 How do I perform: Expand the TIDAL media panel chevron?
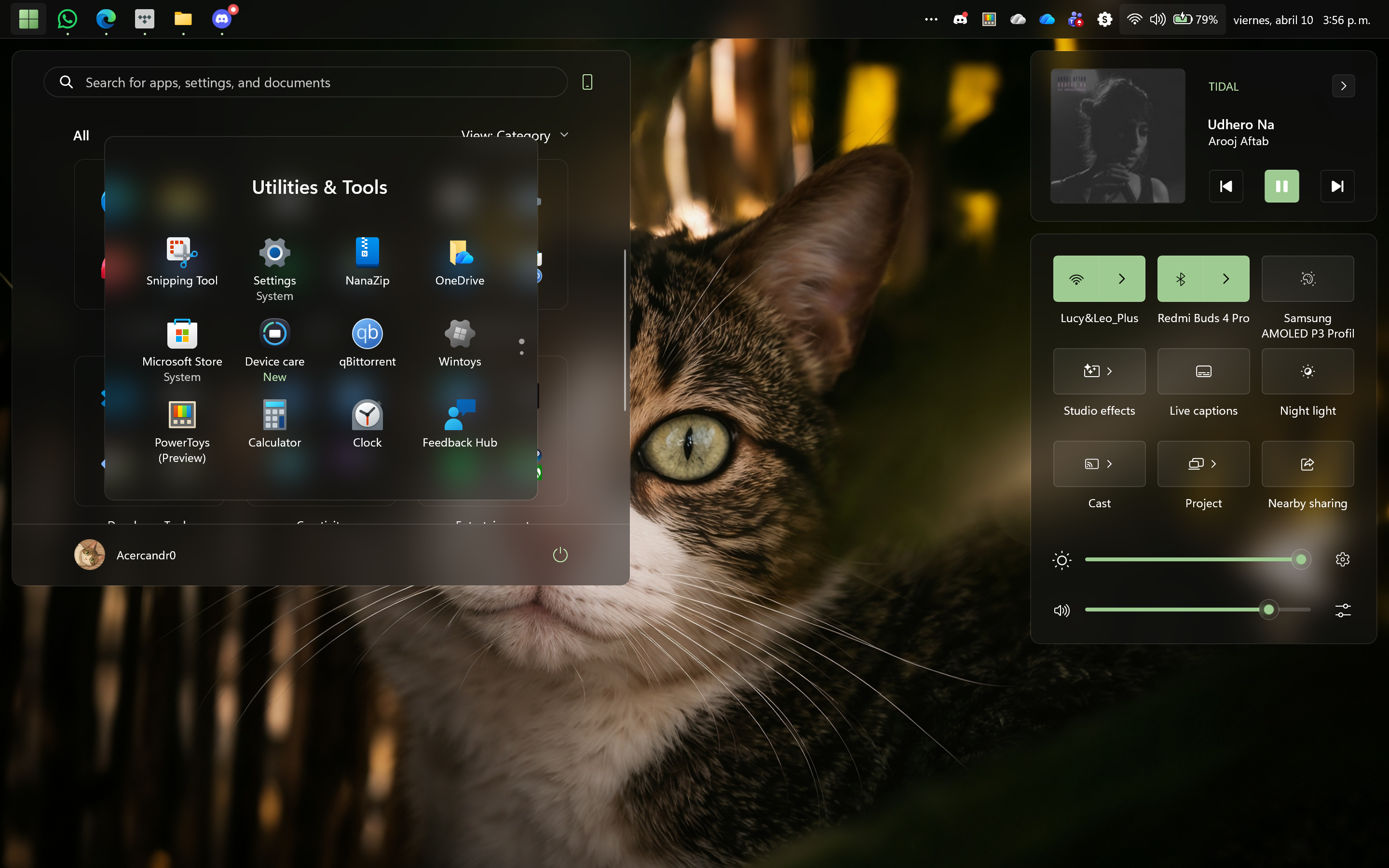(1343, 86)
